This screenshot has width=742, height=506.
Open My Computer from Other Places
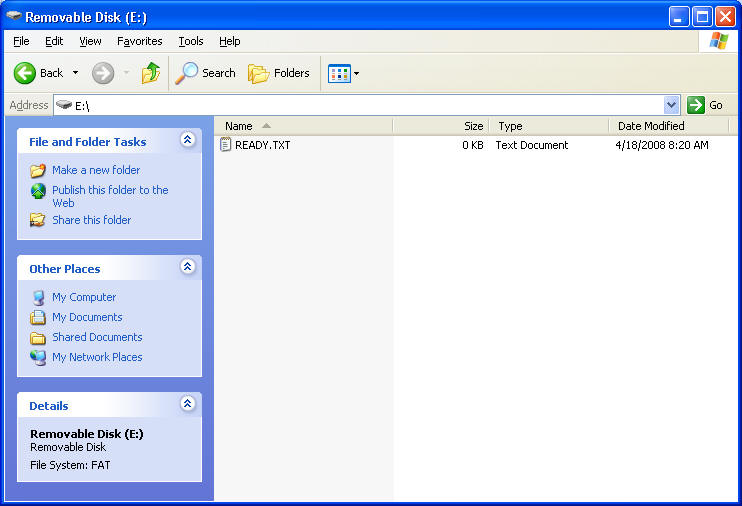[84, 297]
